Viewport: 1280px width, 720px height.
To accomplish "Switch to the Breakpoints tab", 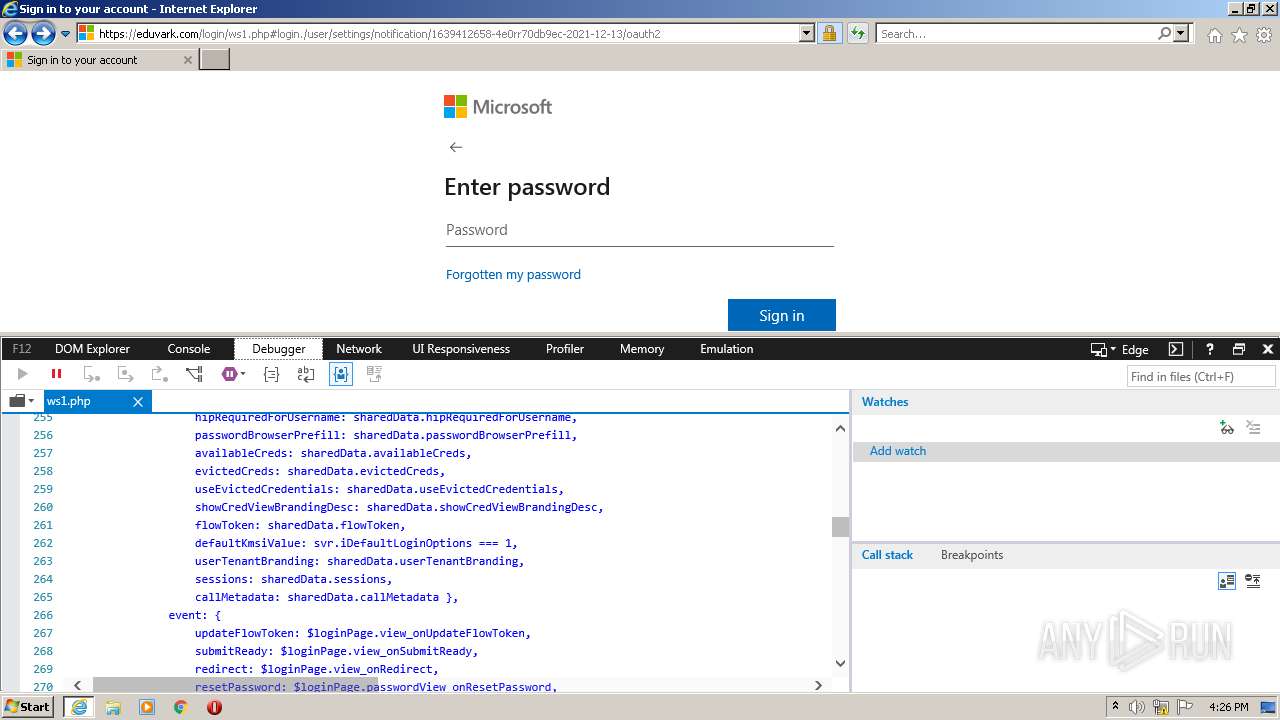I will (x=972, y=555).
